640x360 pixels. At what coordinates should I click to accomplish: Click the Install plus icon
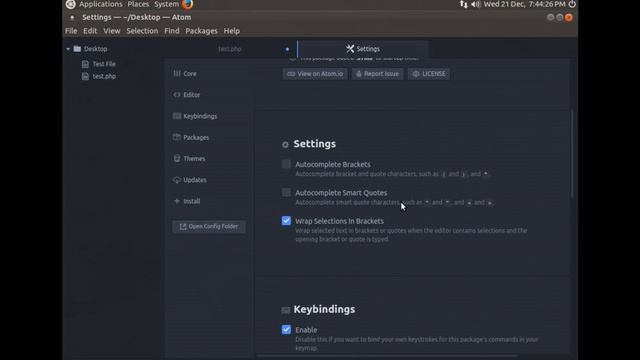pyautogui.click(x=177, y=201)
